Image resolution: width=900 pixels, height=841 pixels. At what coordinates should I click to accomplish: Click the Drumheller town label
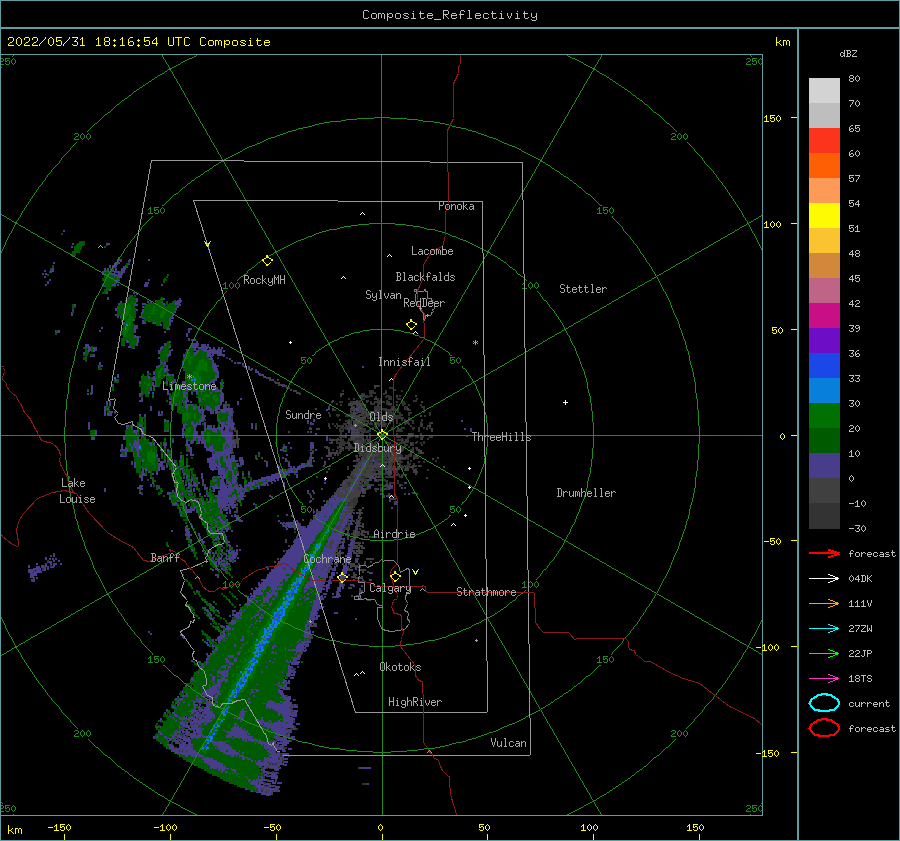click(x=586, y=493)
